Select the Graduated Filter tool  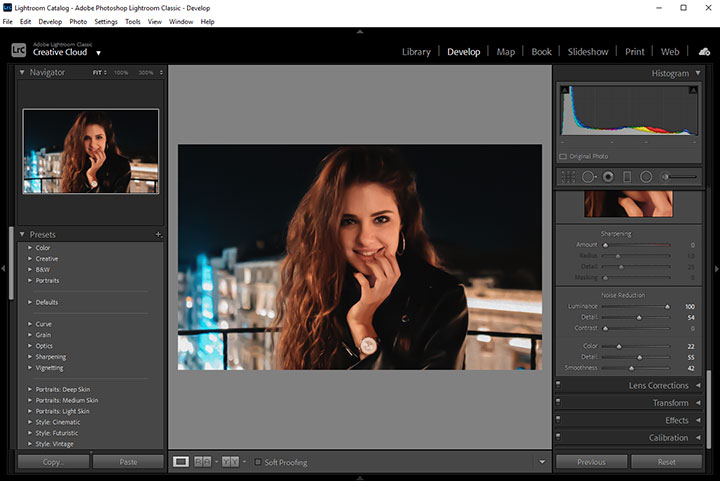(x=627, y=177)
